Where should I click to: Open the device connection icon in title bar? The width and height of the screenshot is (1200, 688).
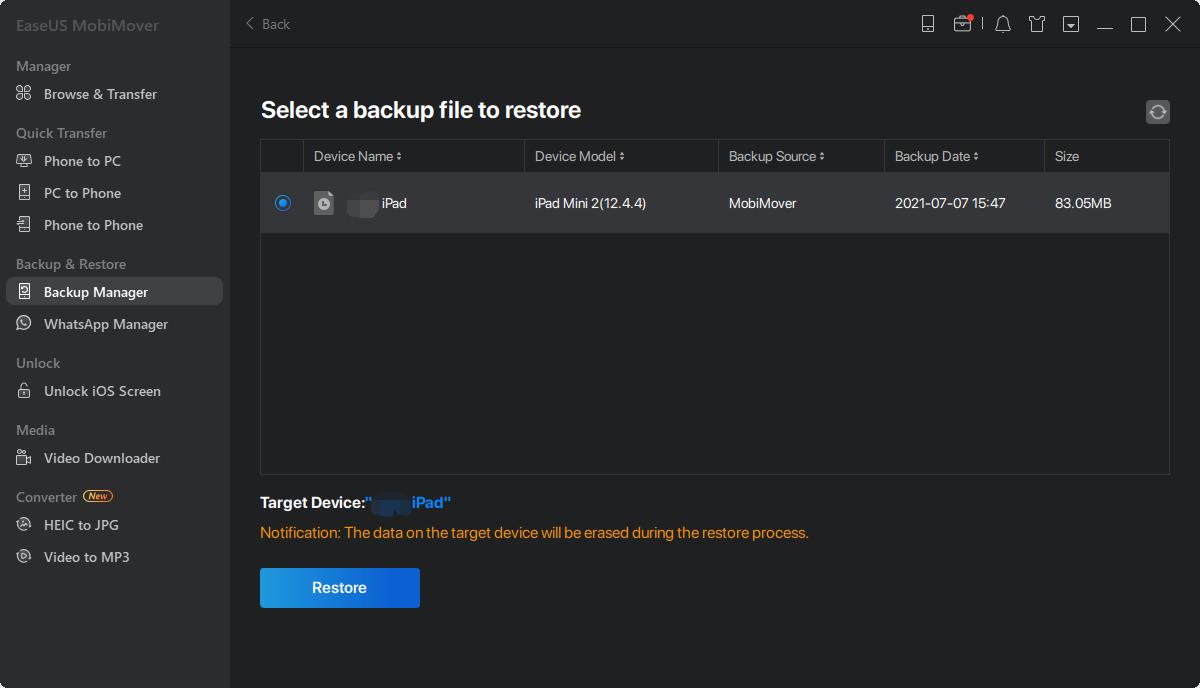click(928, 24)
